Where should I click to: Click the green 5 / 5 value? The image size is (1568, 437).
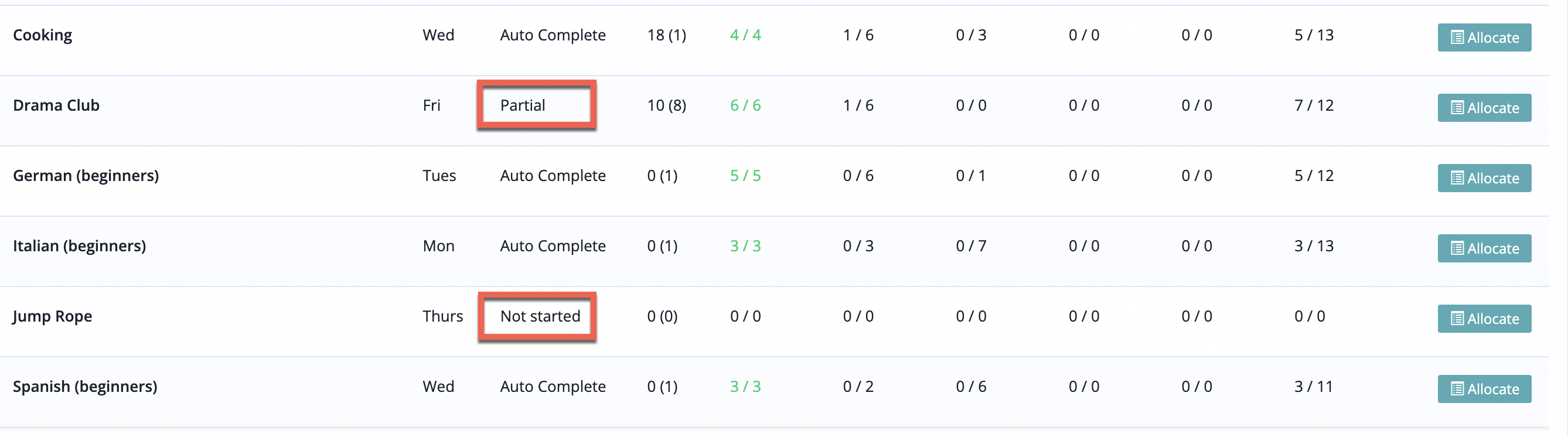coord(746,176)
